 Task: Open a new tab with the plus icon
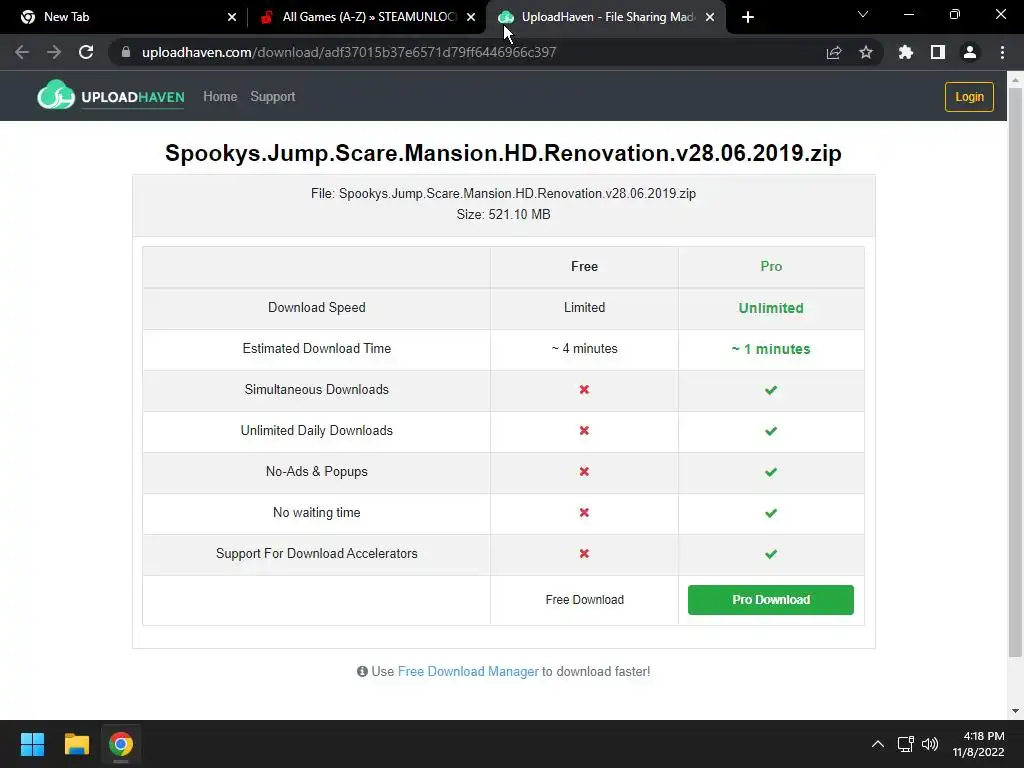pyautogui.click(x=748, y=17)
